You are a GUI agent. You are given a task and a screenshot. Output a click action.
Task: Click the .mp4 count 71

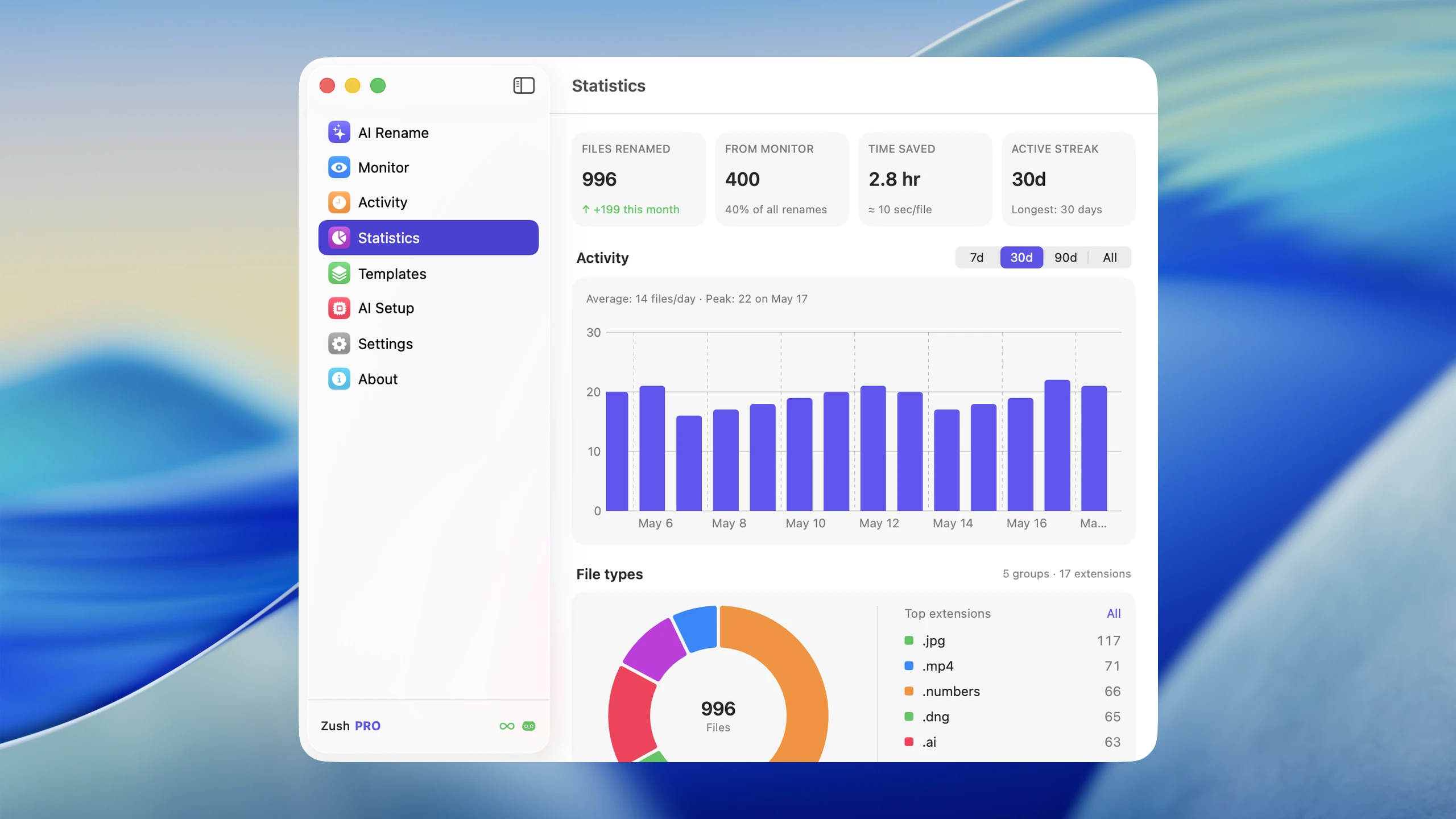pyautogui.click(x=1112, y=666)
